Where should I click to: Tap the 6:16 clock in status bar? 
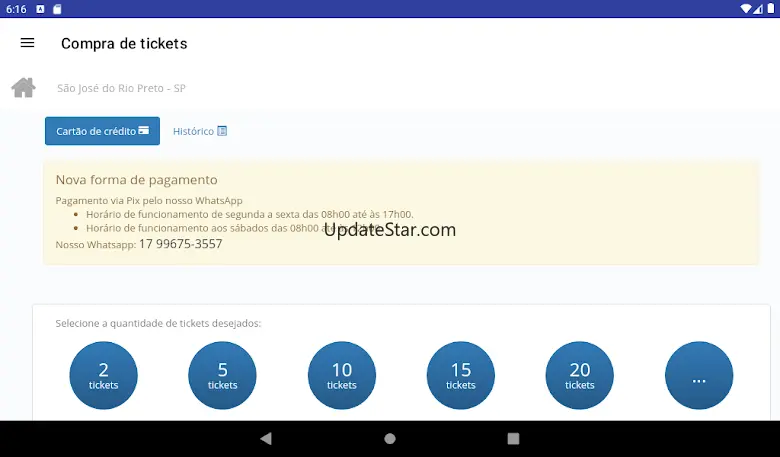tap(16, 9)
